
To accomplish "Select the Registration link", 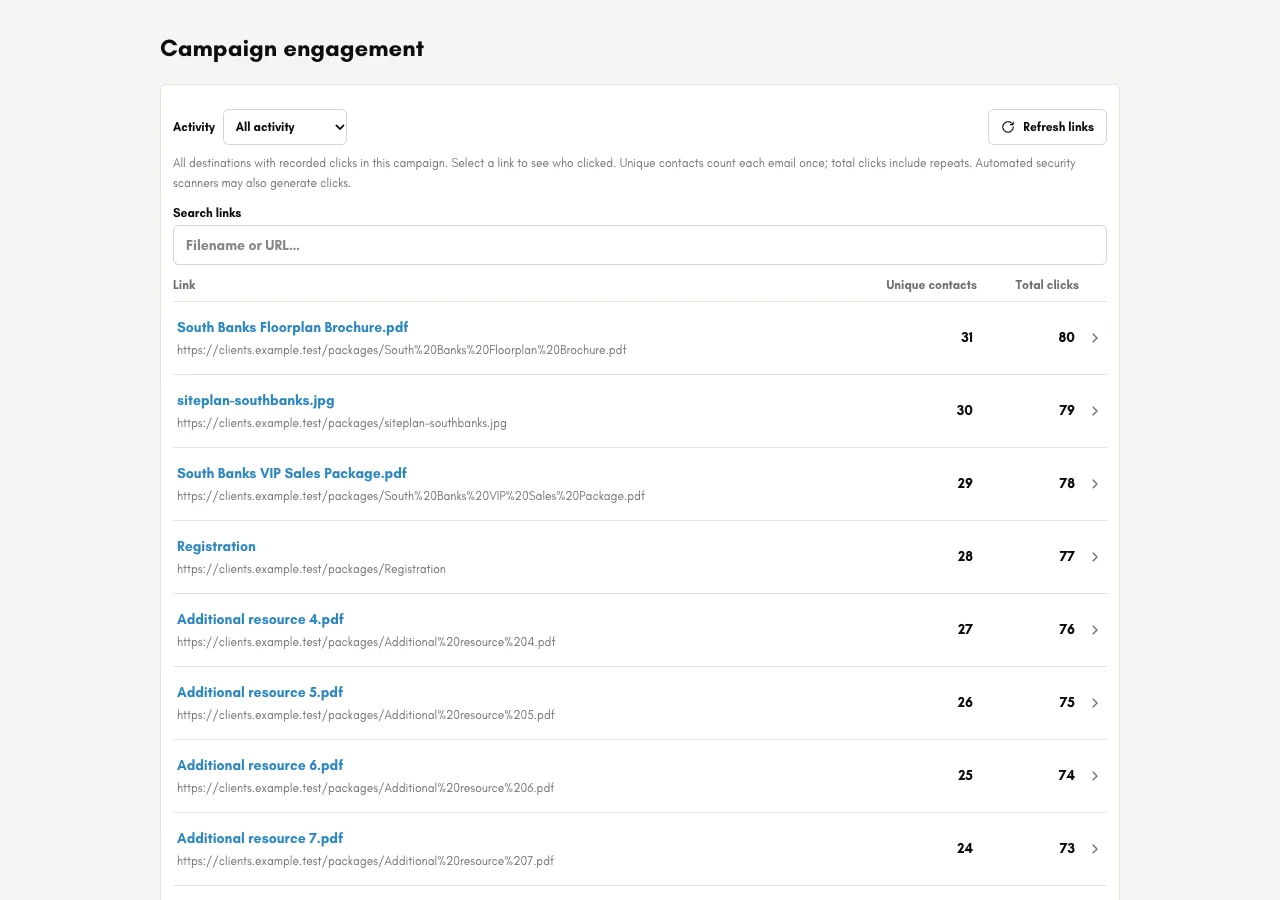I will [216, 546].
